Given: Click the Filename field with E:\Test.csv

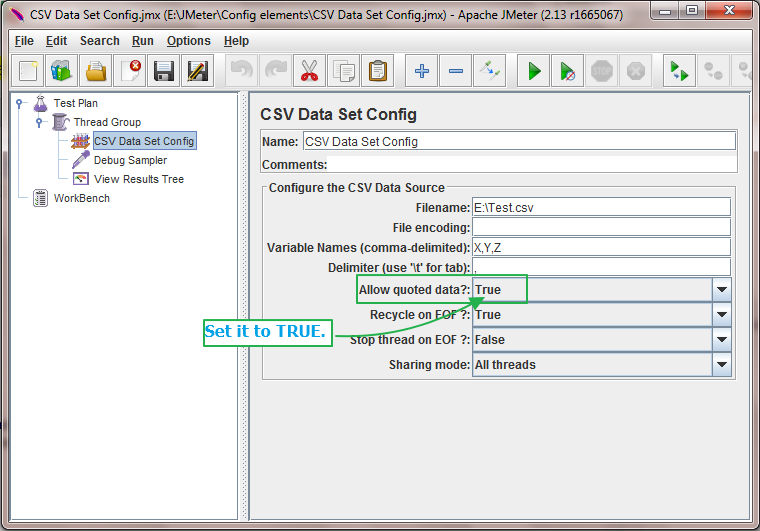Looking at the screenshot, I should 601,207.
